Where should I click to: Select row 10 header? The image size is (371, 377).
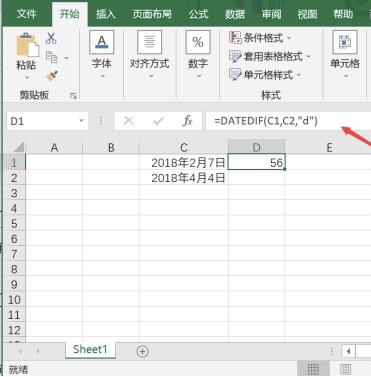14,300
